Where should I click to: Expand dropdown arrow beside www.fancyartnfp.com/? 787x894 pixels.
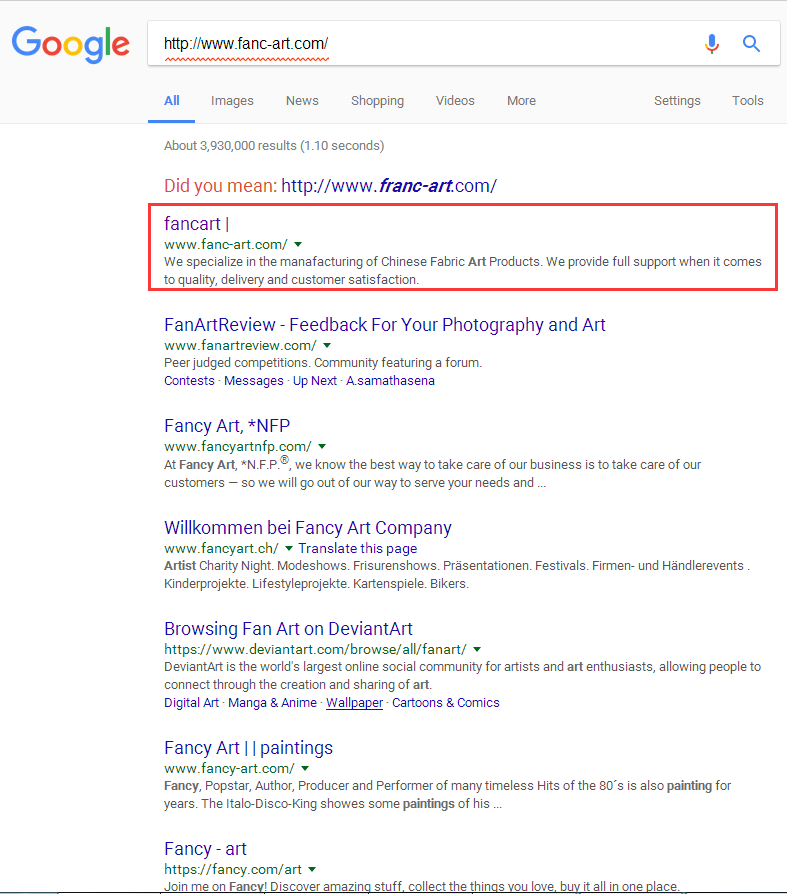pos(322,446)
